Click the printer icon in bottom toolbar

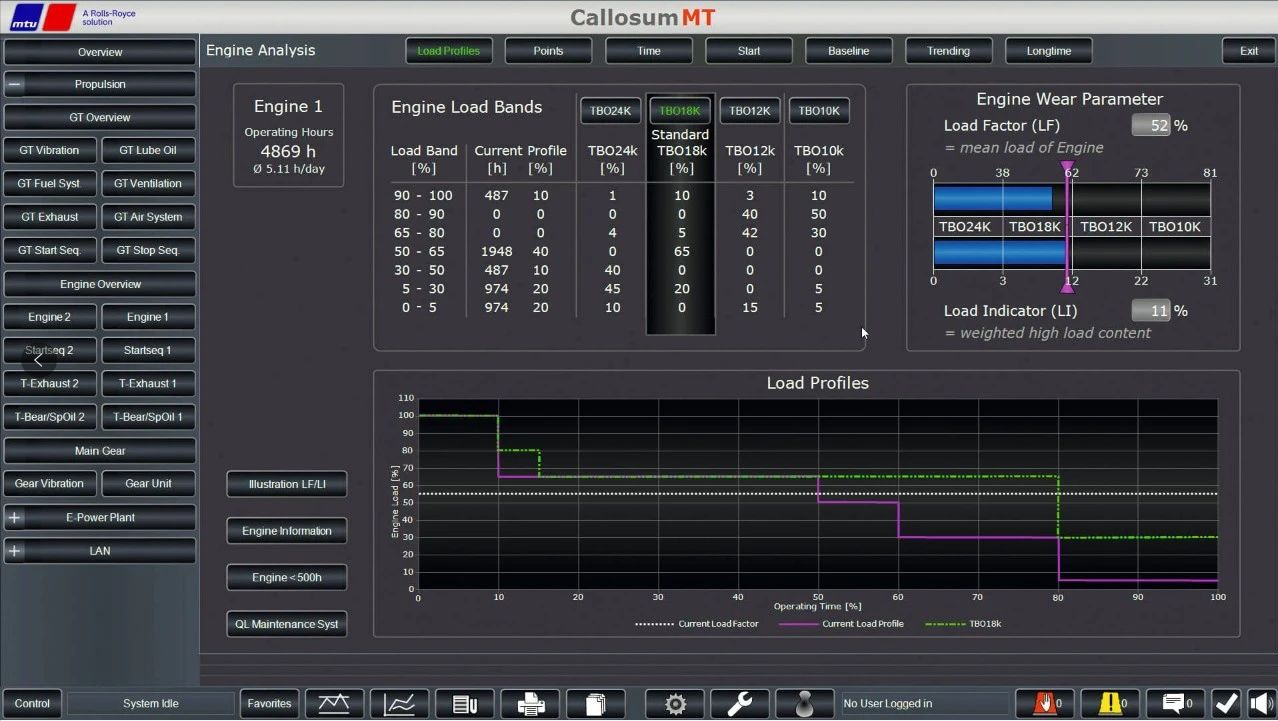pos(531,704)
